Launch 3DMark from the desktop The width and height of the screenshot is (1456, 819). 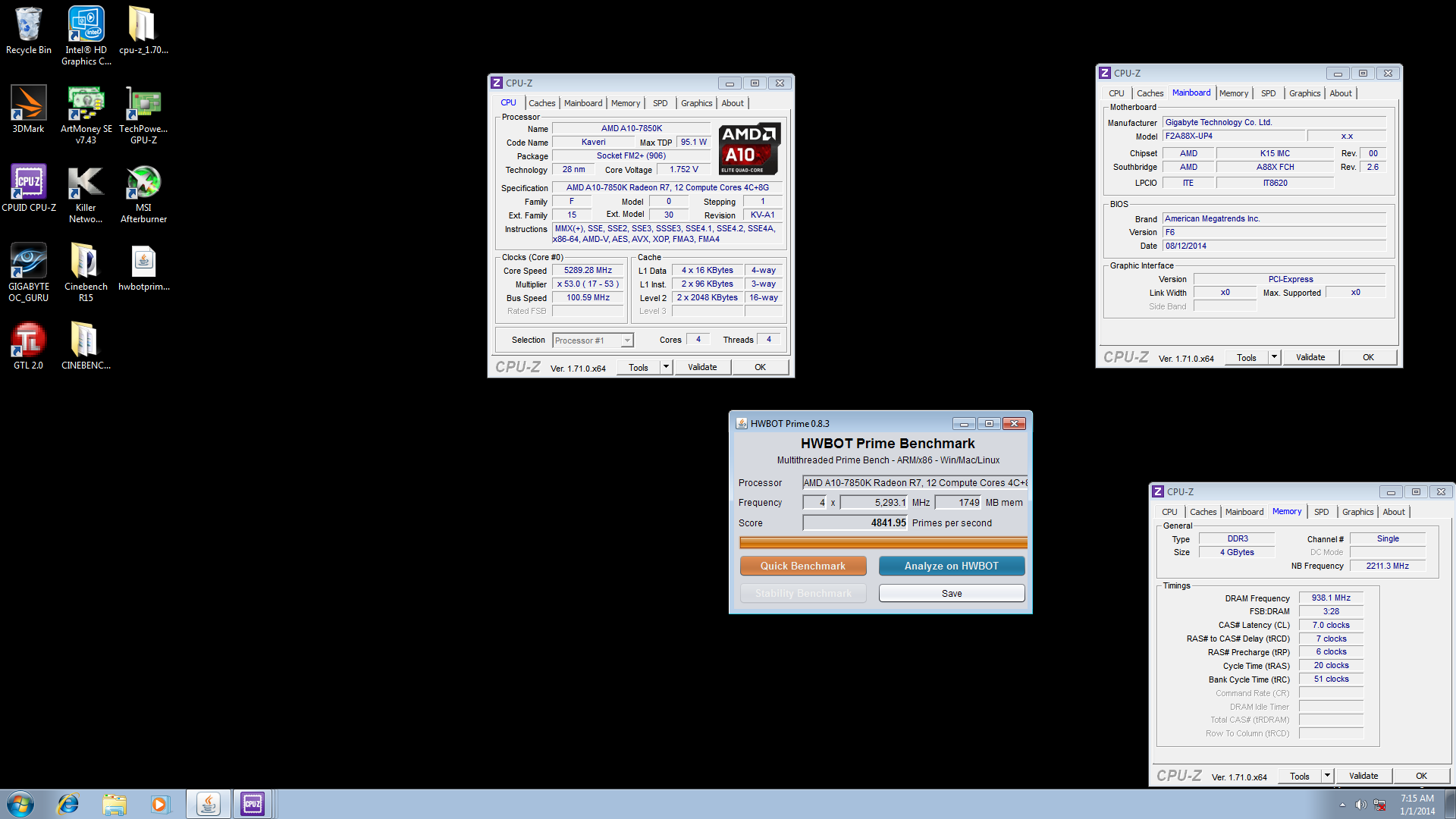pos(28,110)
